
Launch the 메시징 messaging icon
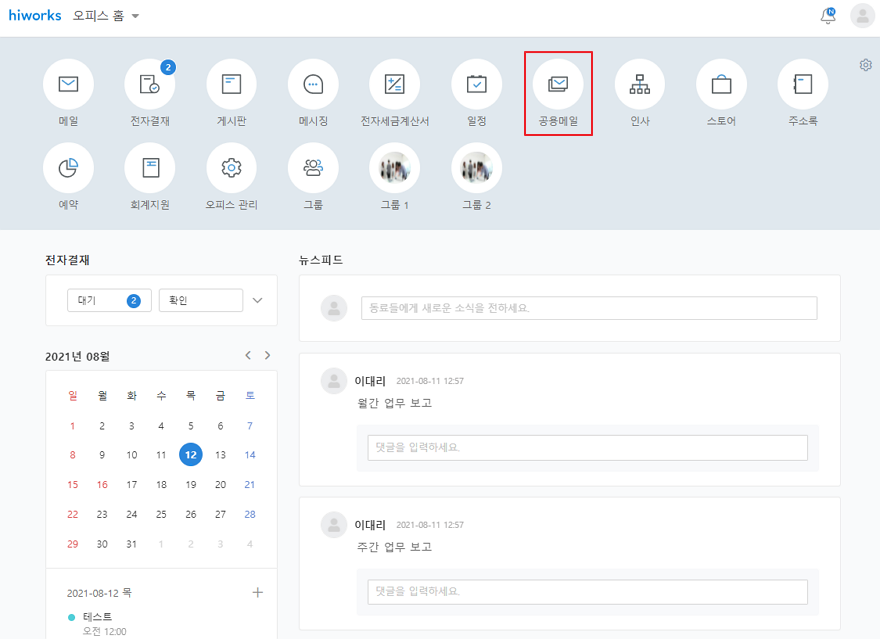(x=313, y=85)
